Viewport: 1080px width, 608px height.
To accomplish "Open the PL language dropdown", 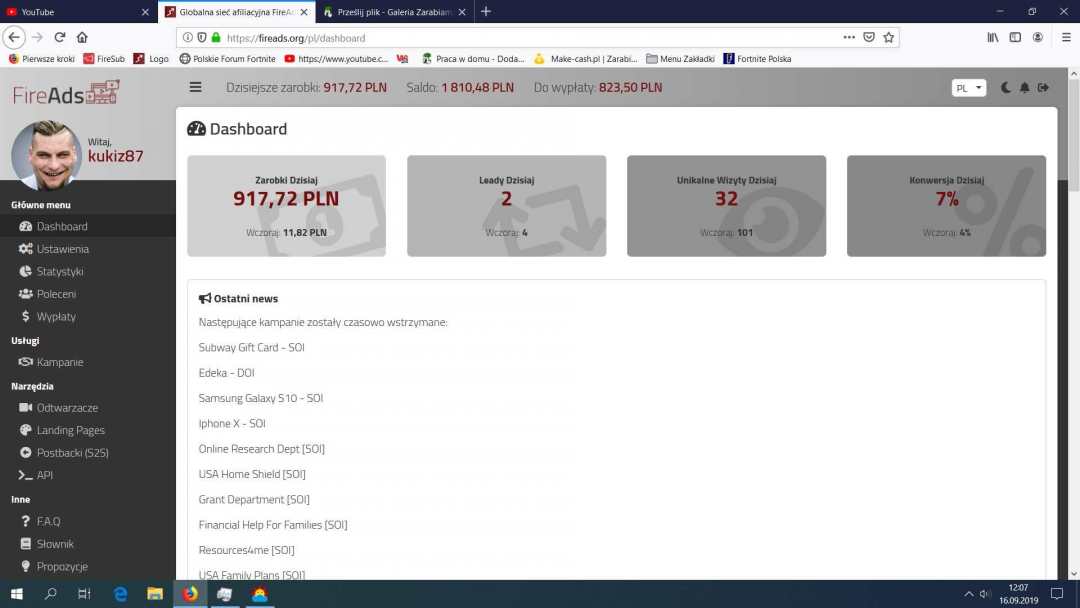I will 968,88.
